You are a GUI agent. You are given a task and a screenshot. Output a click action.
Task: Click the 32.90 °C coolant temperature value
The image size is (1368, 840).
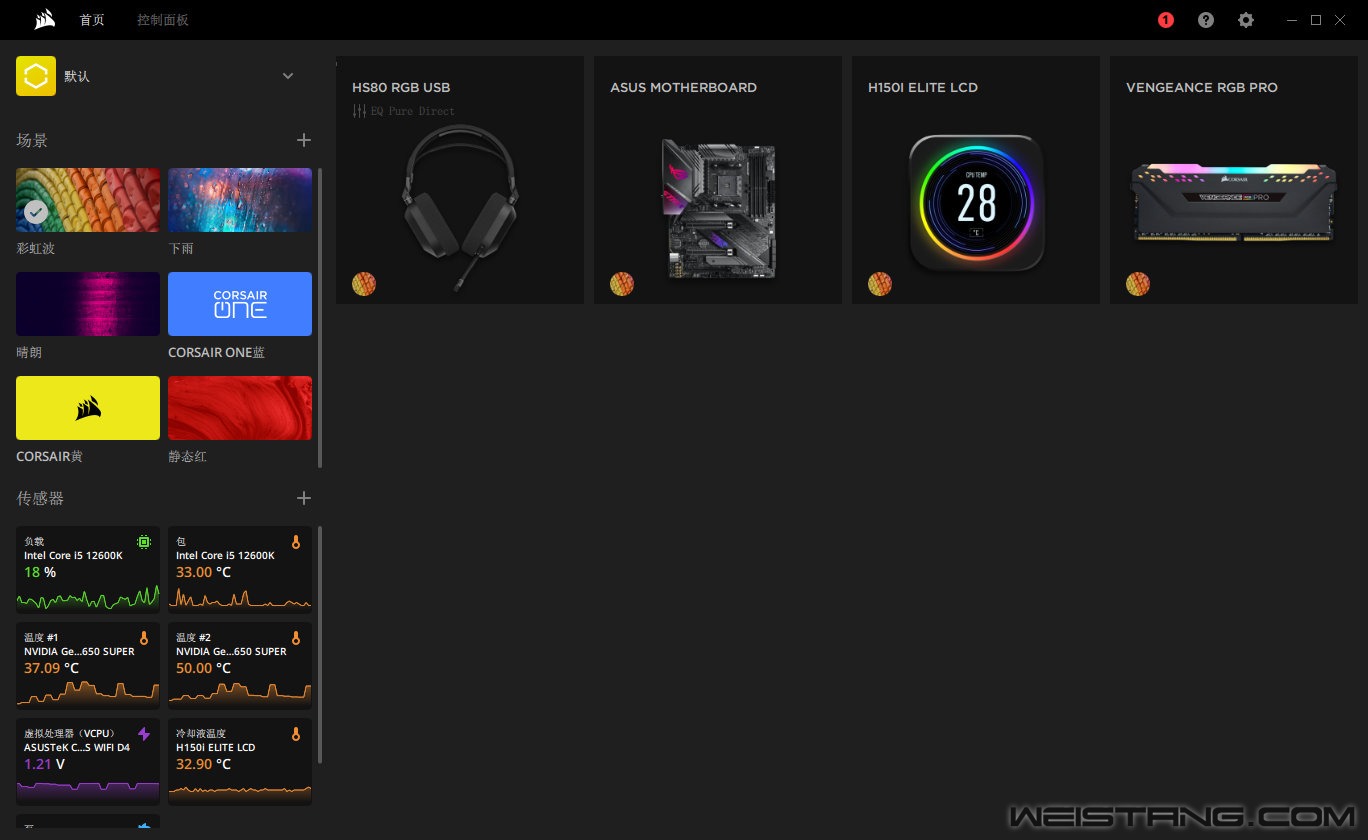(203, 764)
